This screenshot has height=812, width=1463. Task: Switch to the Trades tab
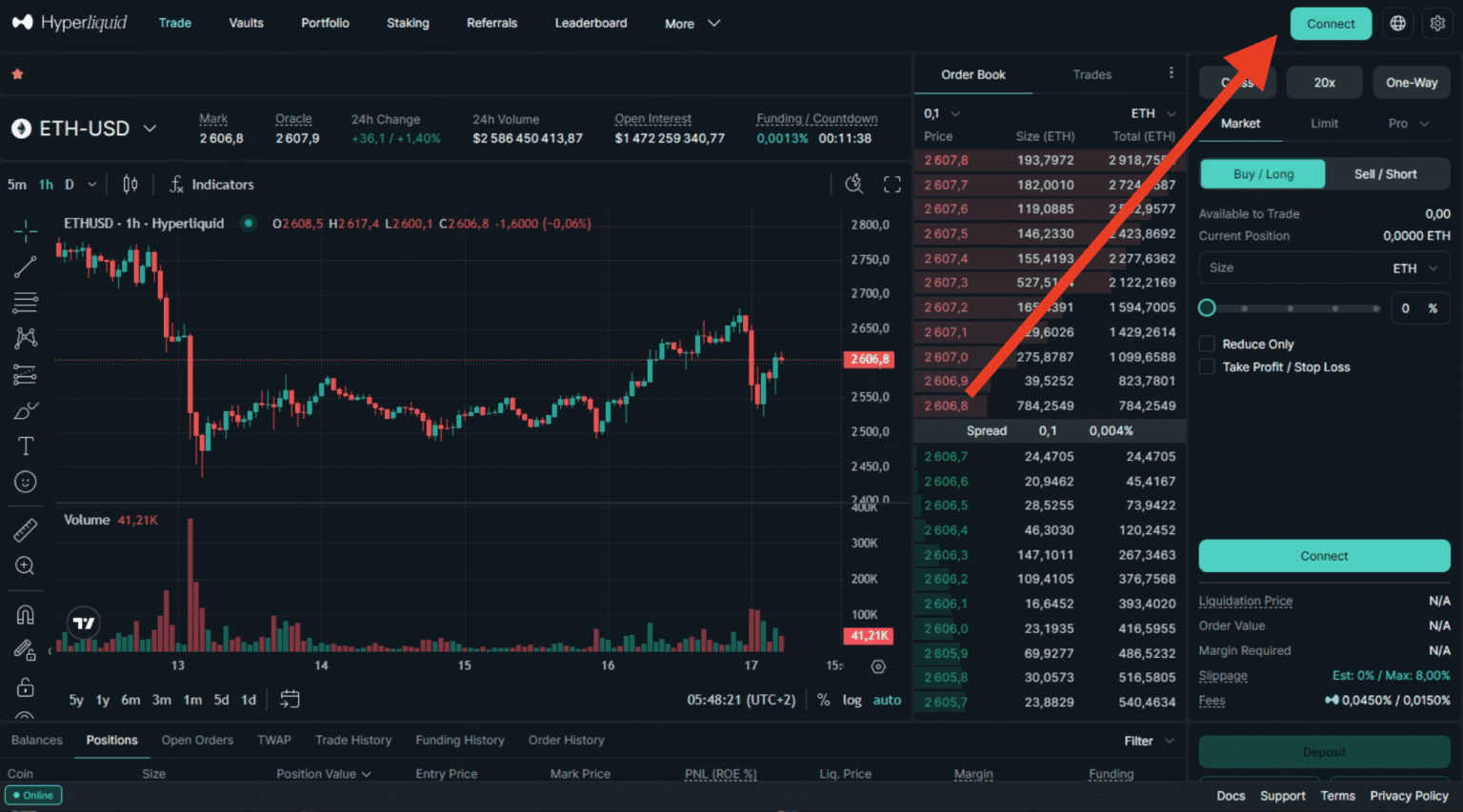(x=1092, y=74)
